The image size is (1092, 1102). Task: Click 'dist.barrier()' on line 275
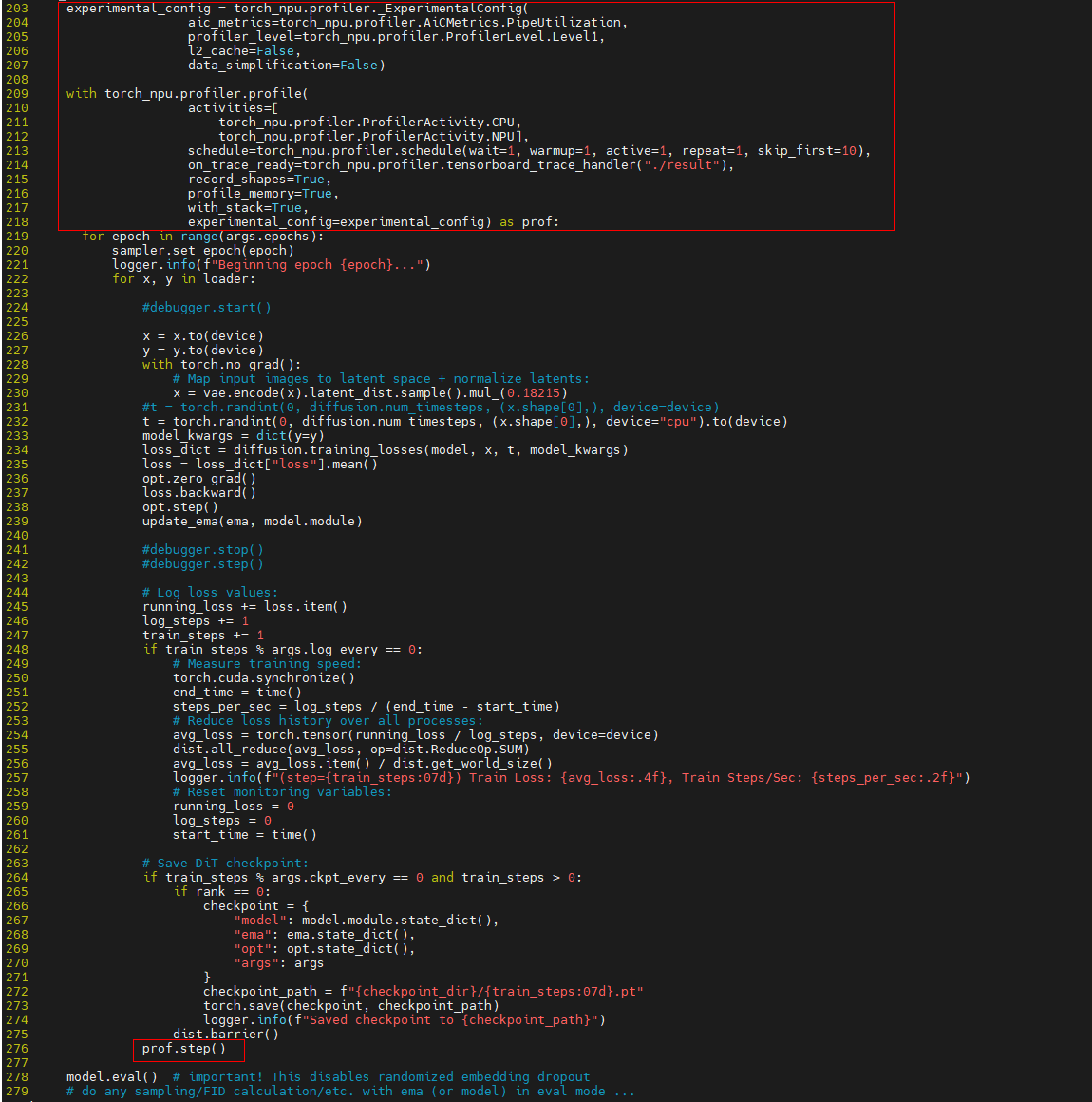[226, 1034]
